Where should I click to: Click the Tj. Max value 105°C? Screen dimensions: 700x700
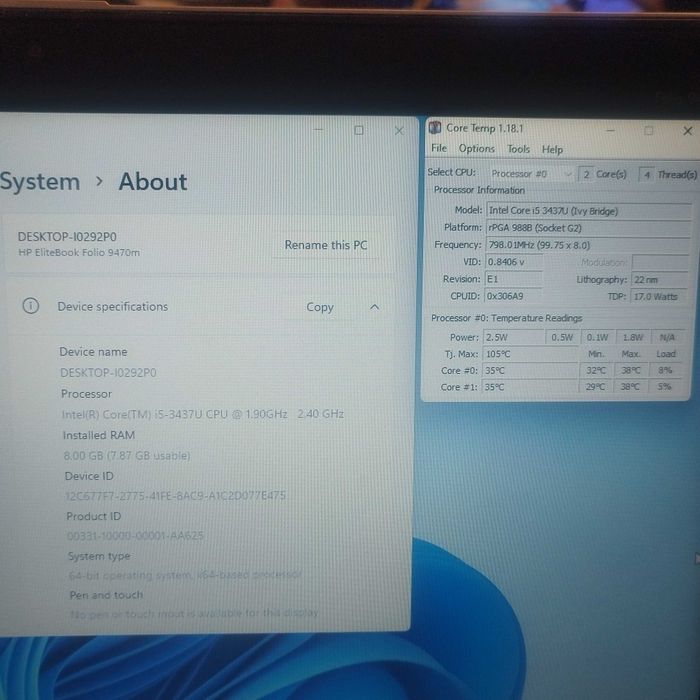click(x=530, y=354)
